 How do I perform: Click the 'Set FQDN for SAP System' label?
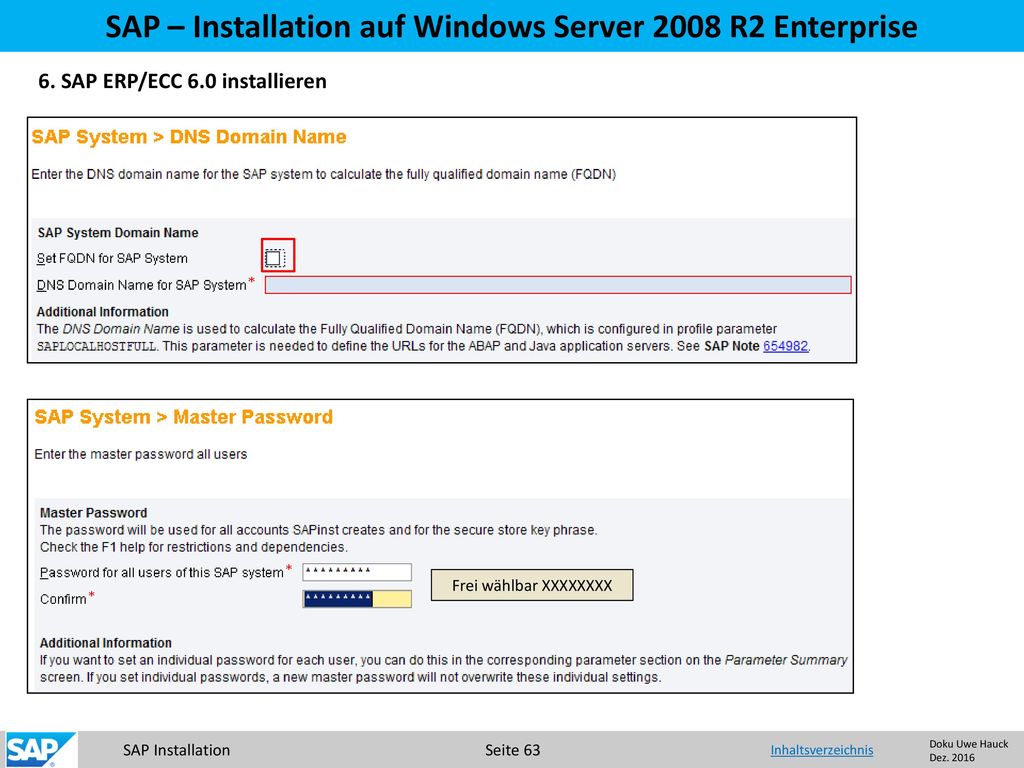point(112,259)
